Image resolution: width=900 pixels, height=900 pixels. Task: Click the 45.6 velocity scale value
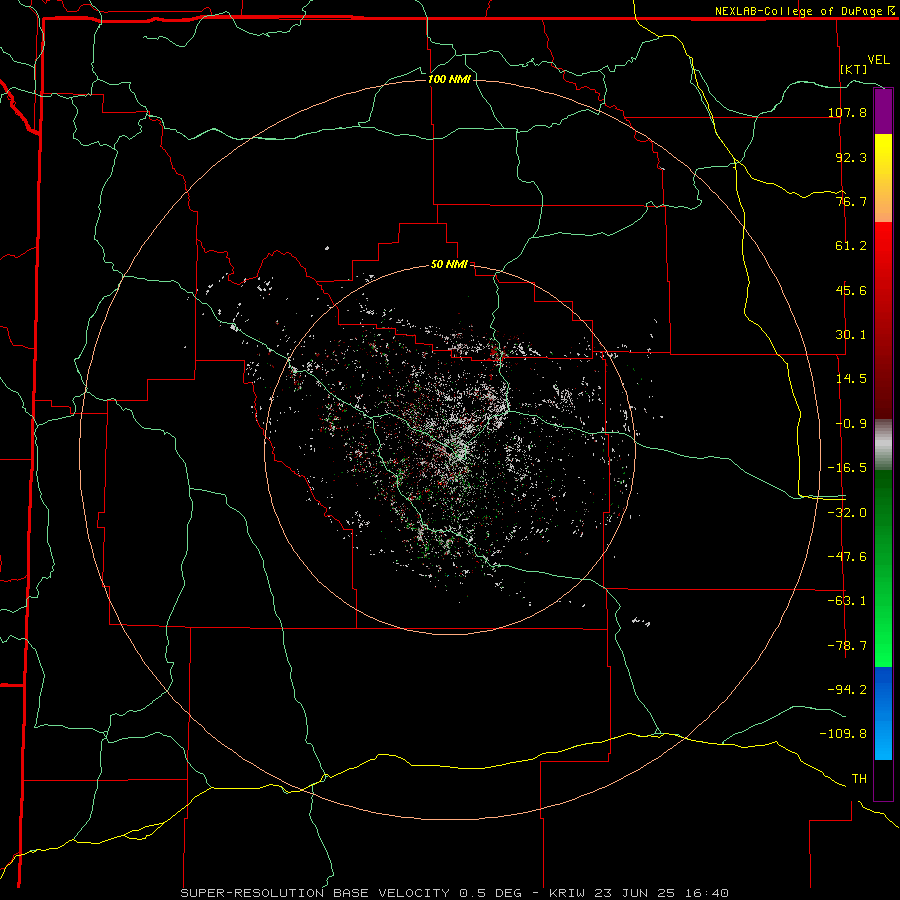[851, 290]
